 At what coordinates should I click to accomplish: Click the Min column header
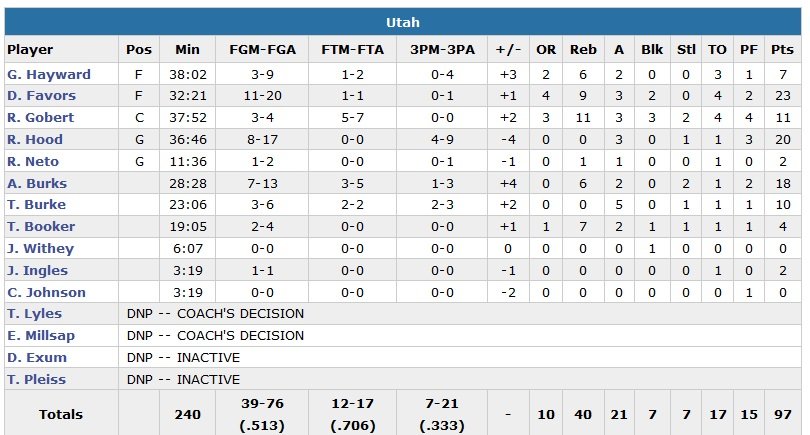pyautogui.click(x=187, y=50)
